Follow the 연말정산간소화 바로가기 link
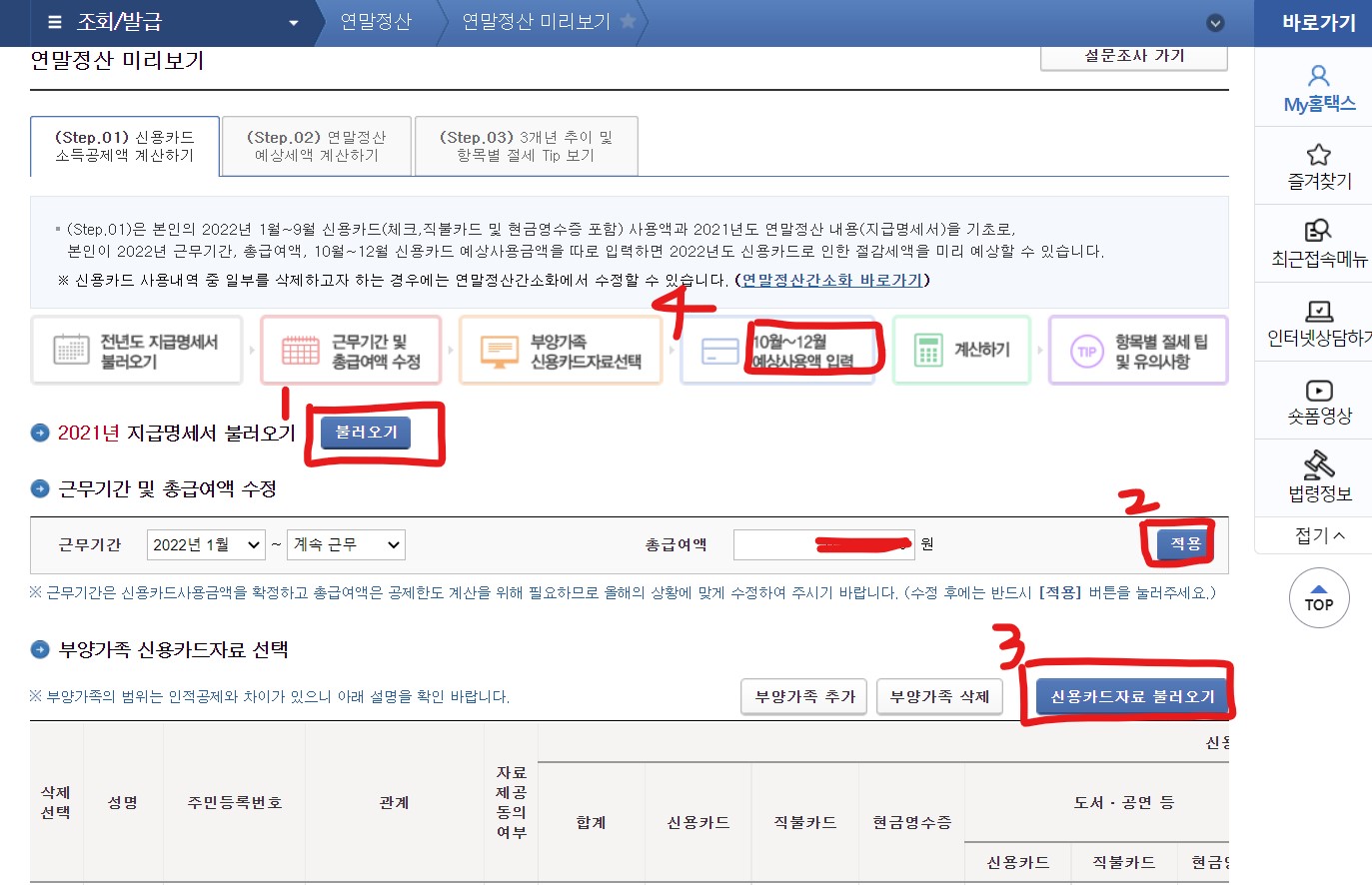Screen dimensions: 1372x885 coord(832,281)
